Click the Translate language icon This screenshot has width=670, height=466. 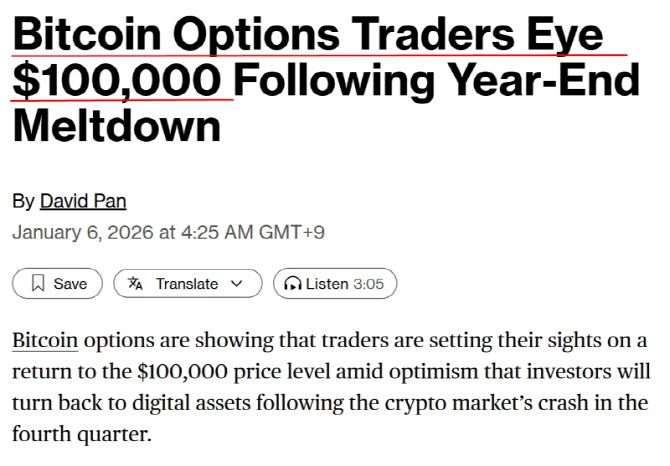[x=136, y=284]
